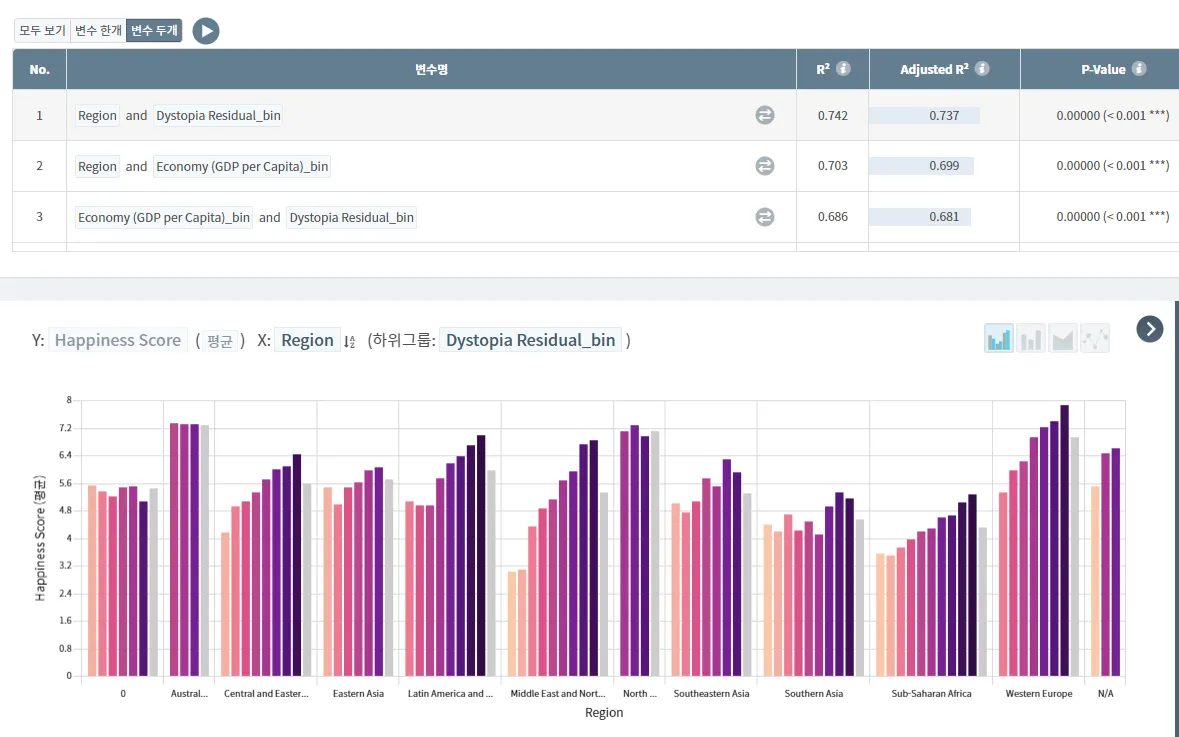
Task: Click R² value 0.686
Action: click(x=832, y=217)
